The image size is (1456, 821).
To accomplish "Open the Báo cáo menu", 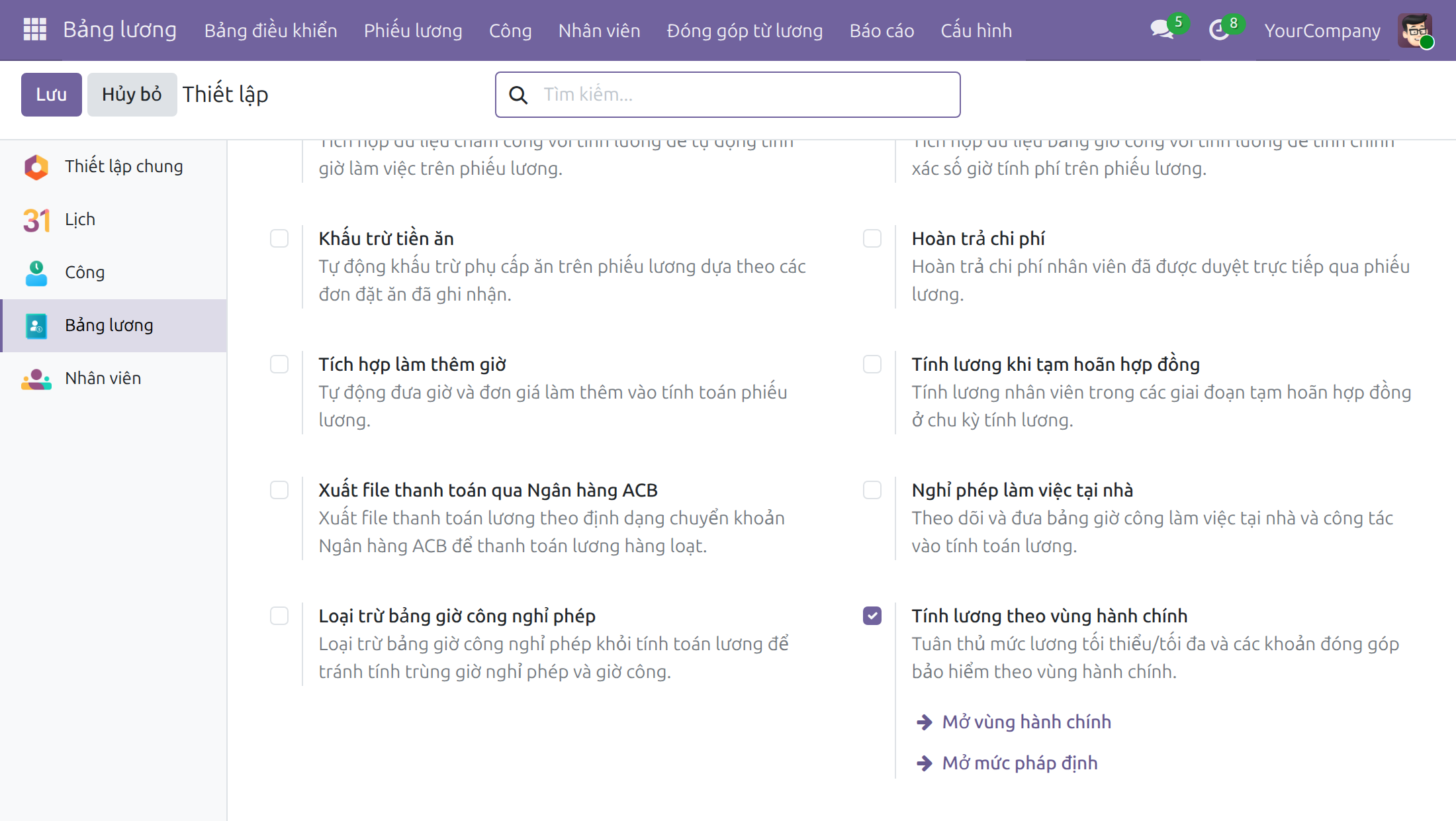I will coord(882,30).
